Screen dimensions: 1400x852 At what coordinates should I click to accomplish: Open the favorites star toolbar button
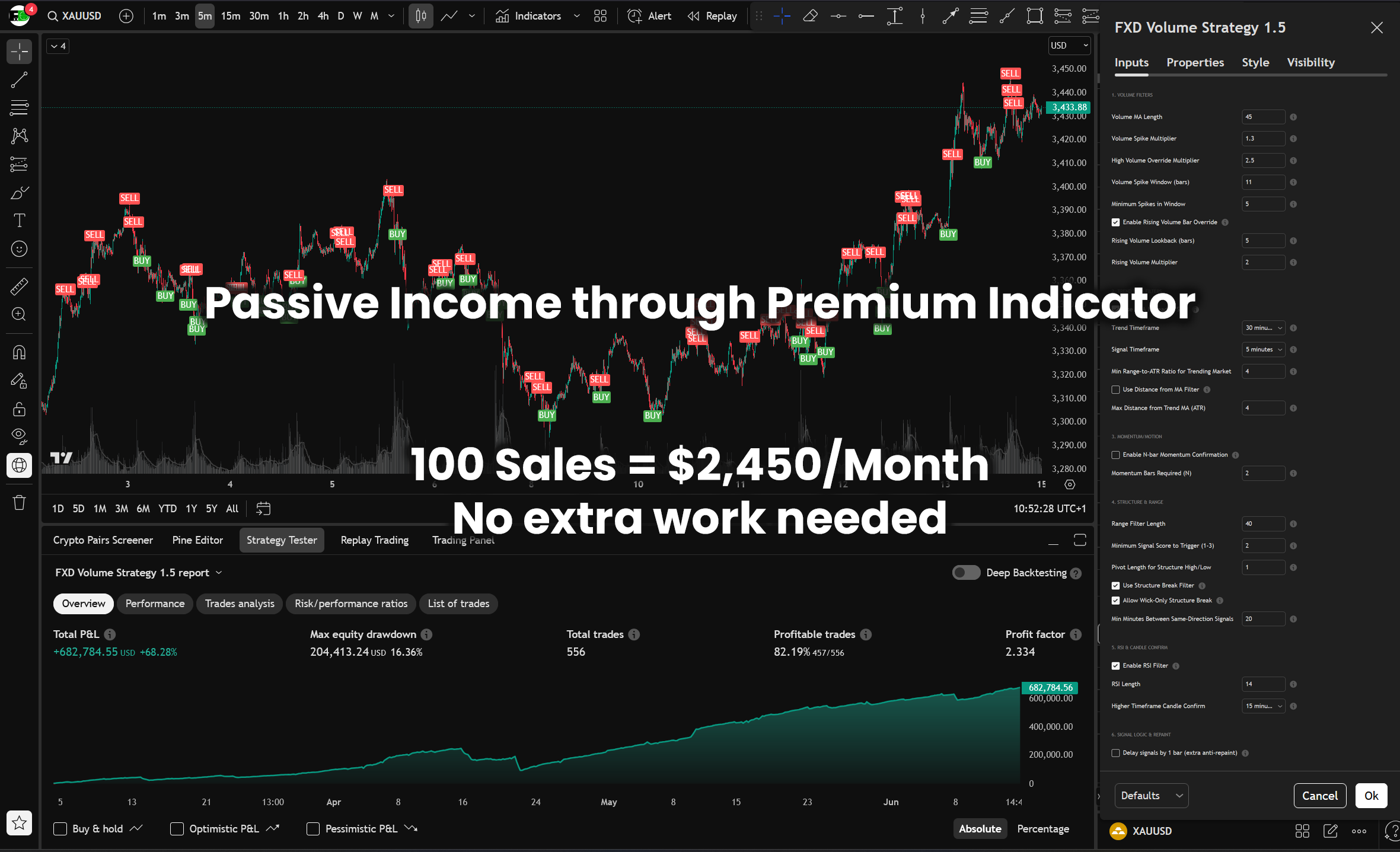coord(19,823)
